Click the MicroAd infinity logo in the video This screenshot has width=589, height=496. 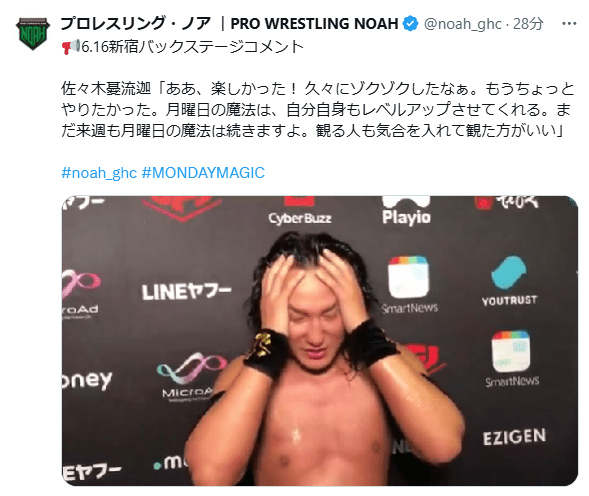coord(192,369)
